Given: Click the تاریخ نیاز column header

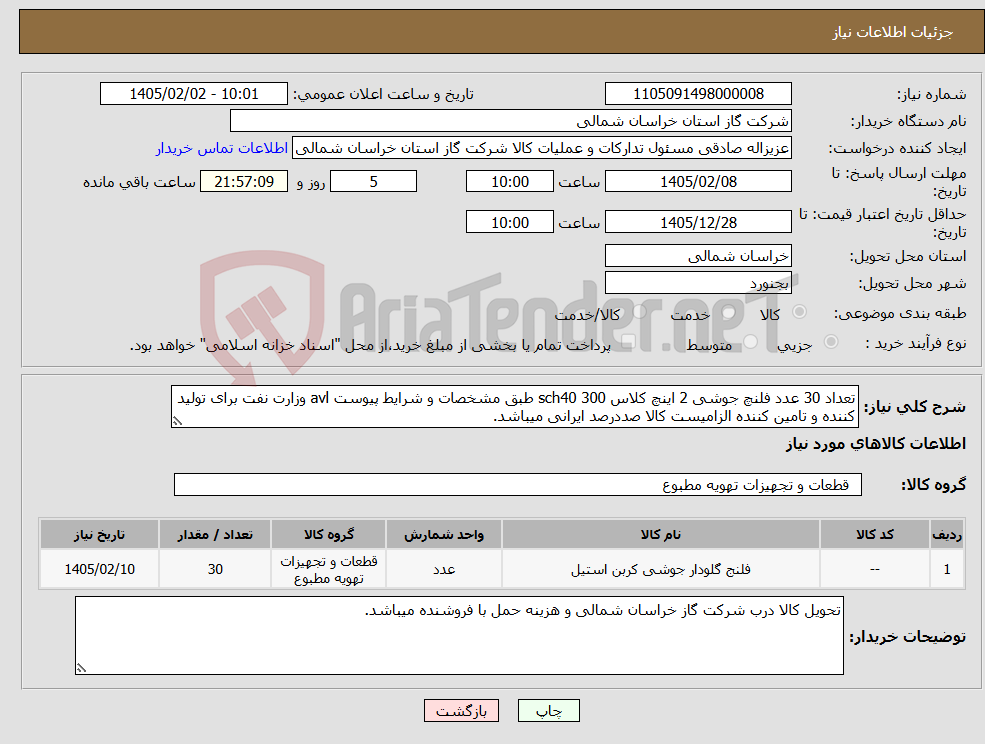Looking at the screenshot, I should click(99, 534).
